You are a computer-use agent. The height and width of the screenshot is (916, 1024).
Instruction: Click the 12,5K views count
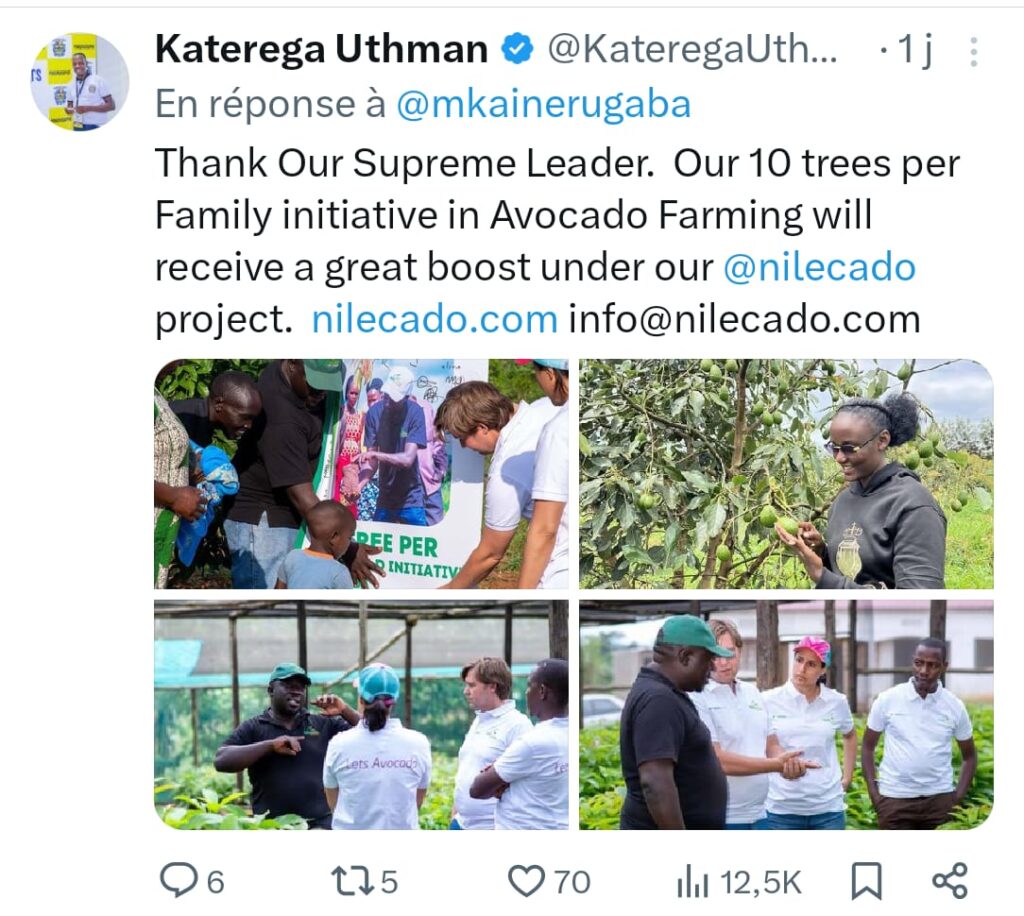pyautogui.click(x=761, y=882)
